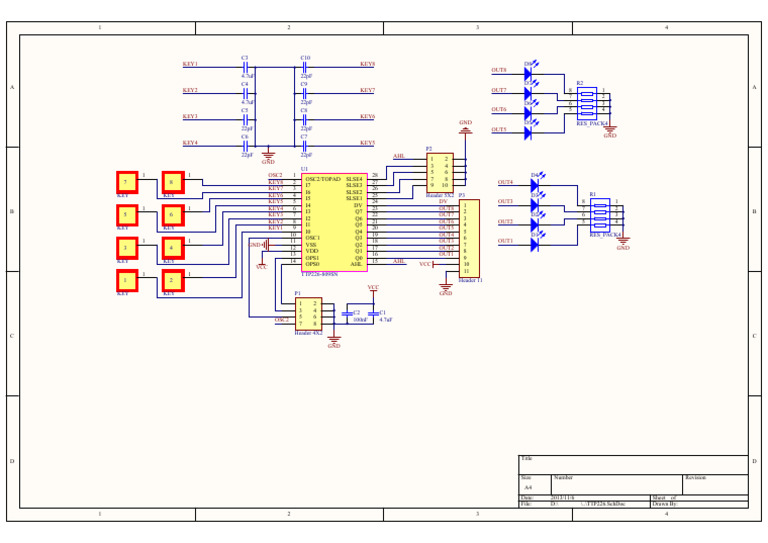Click KEY4 net label beside capacitor C6
This screenshot has height=543, width=768.
click(x=190, y=142)
